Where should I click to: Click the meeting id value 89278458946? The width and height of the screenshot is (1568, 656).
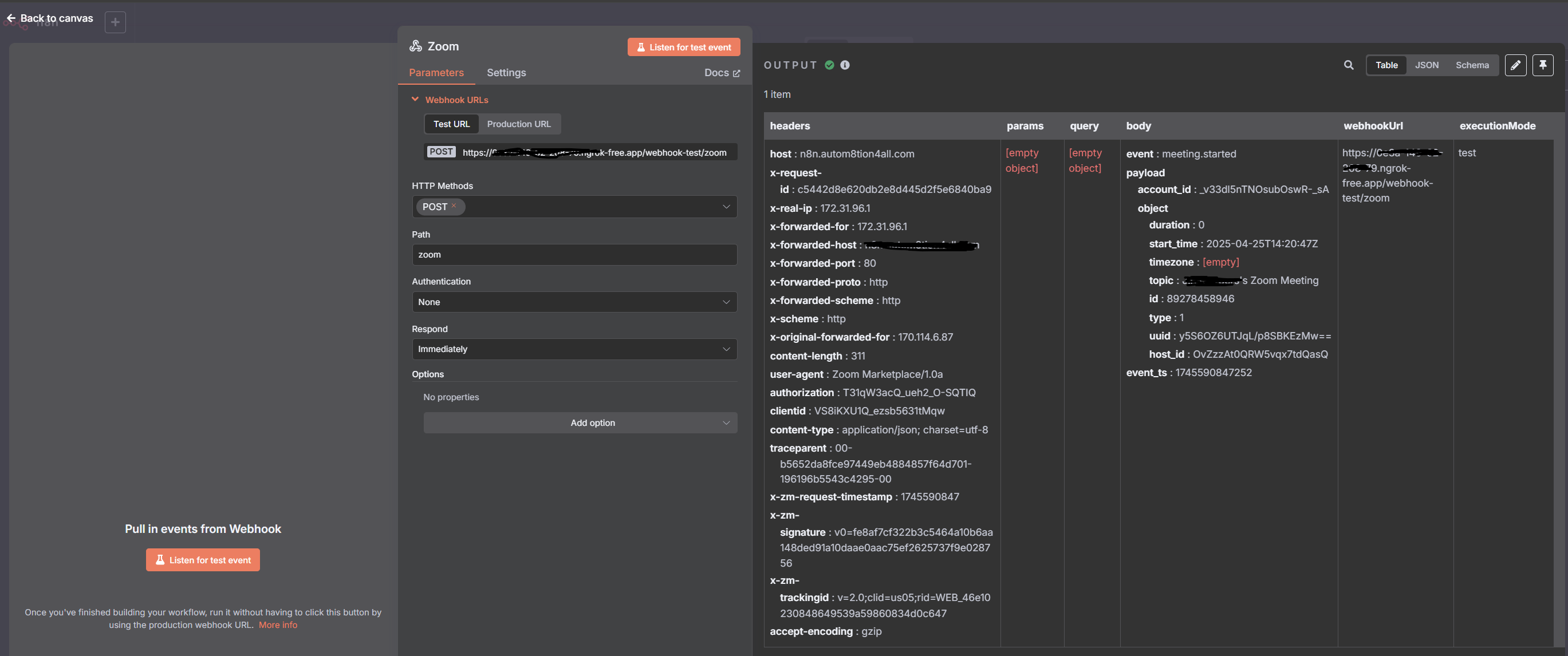[x=1200, y=299]
